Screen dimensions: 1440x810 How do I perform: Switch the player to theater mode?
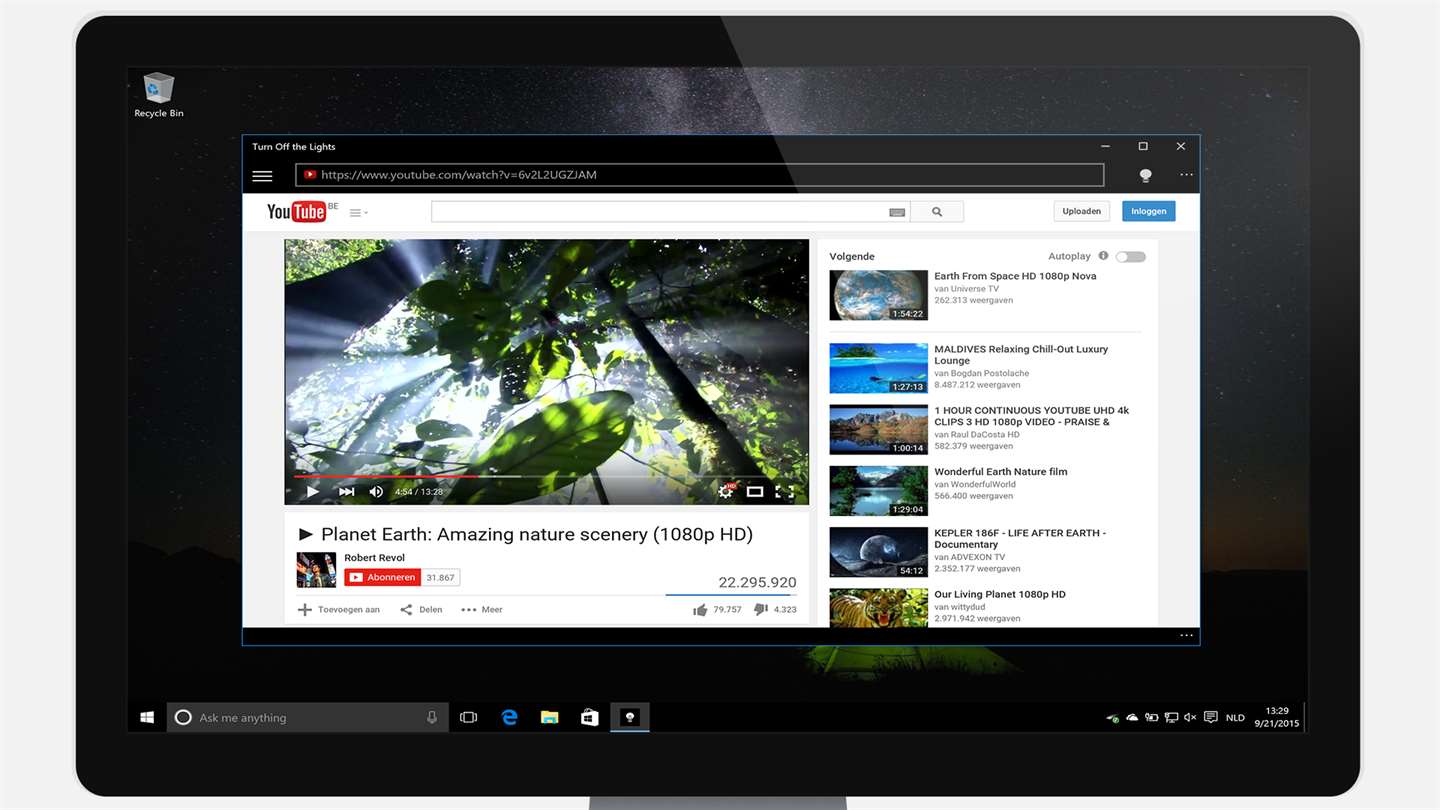(x=755, y=491)
